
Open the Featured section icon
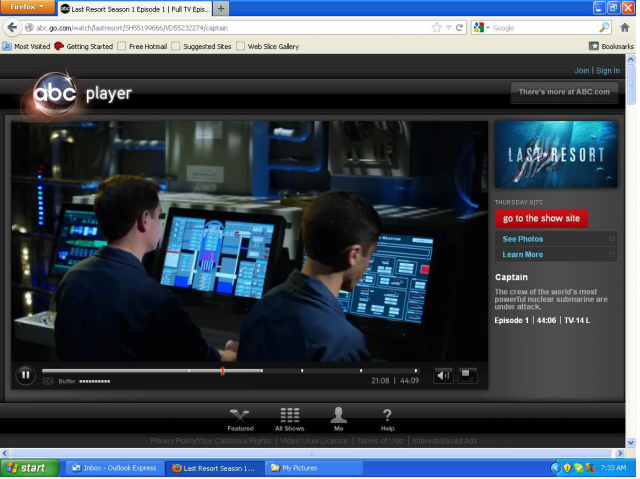pos(241,421)
